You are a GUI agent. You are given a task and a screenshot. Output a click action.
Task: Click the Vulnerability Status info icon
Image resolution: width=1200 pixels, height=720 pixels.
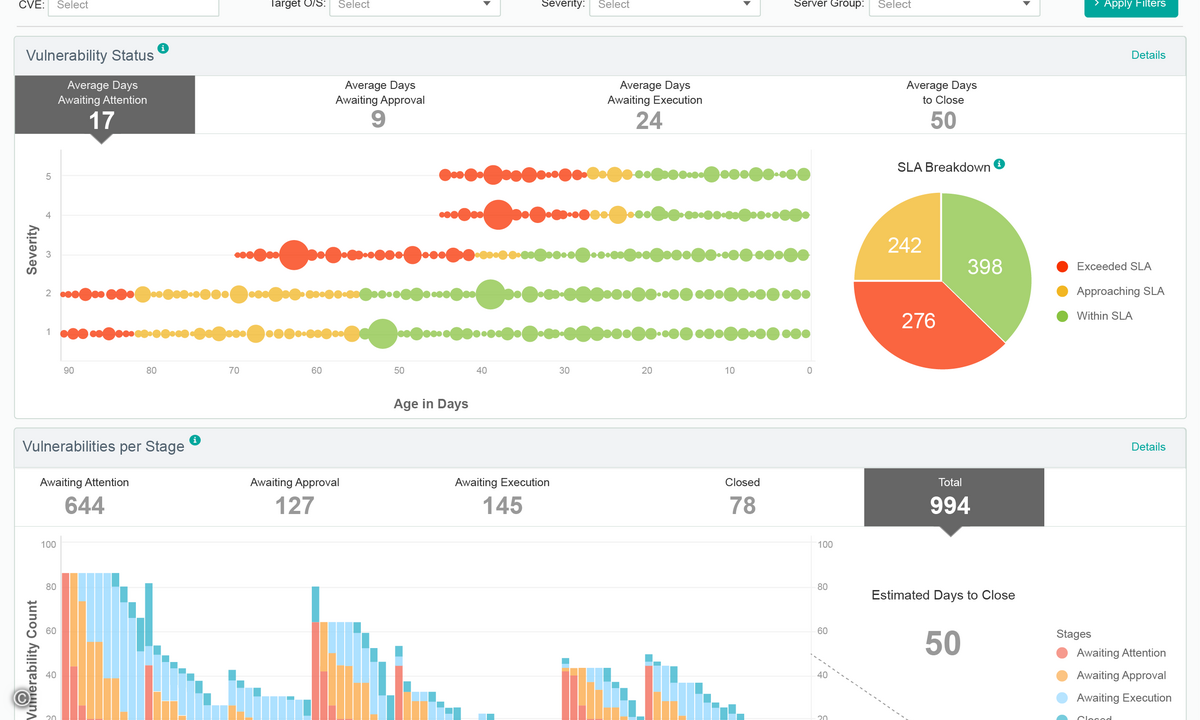(163, 48)
